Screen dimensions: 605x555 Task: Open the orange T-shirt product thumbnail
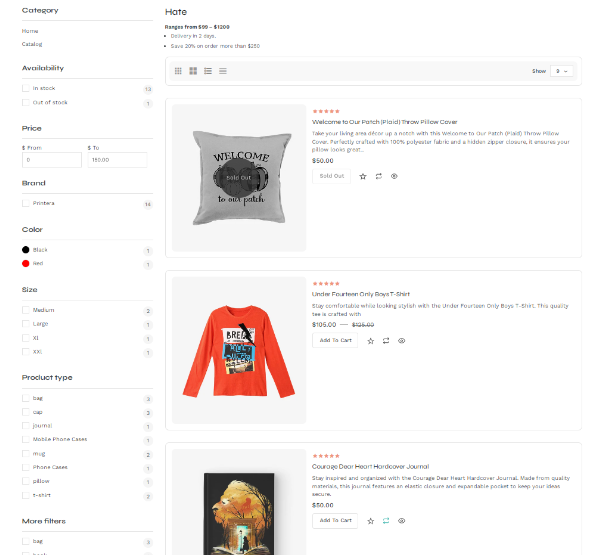[238, 350]
